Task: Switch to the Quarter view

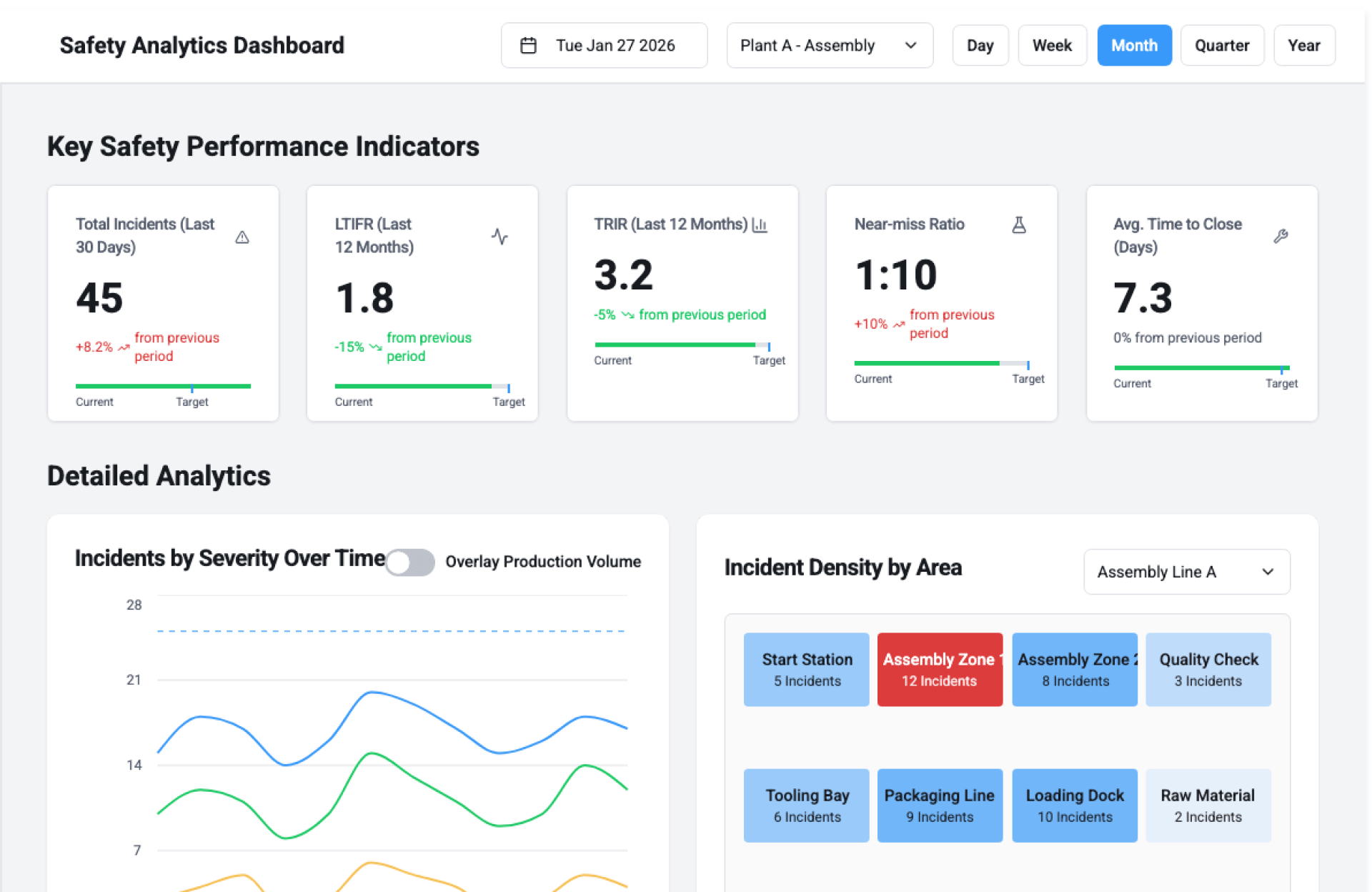Action: (x=1221, y=46)
